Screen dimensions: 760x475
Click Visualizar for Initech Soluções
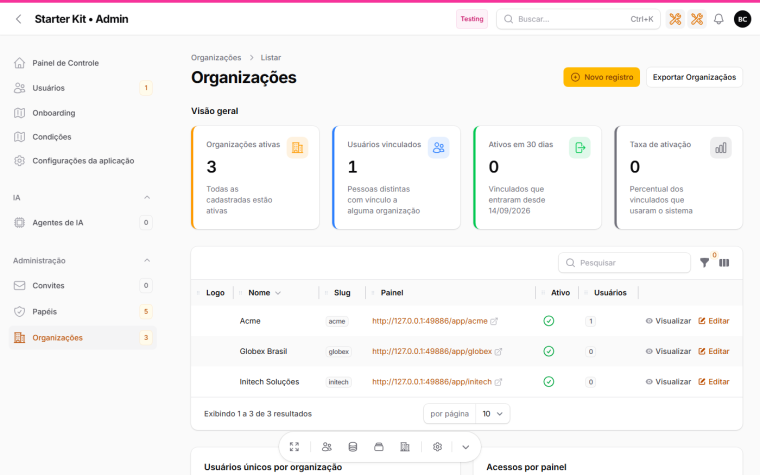pos(668,382)
